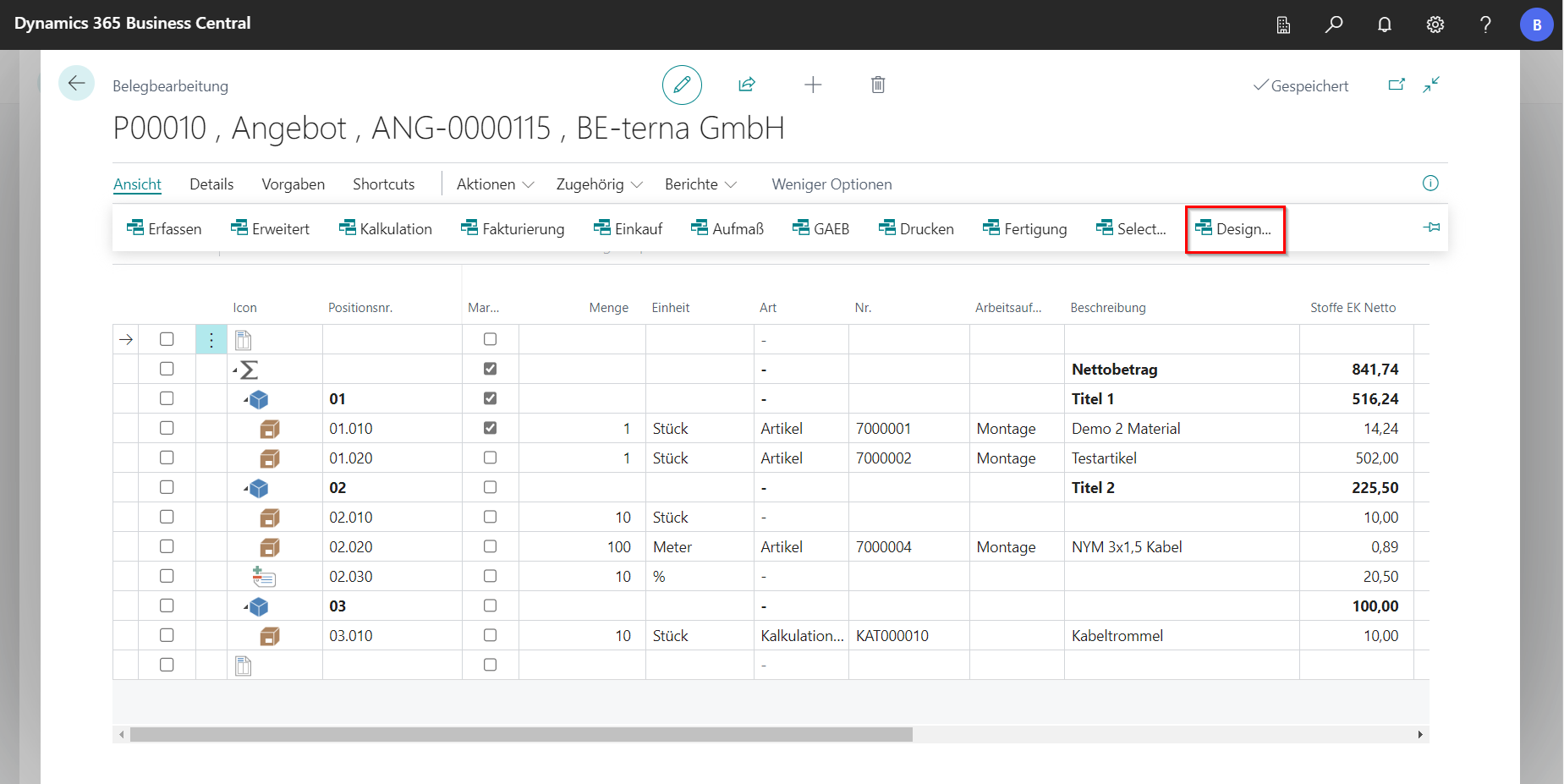Switch to the Details tab

pos(211,184)
